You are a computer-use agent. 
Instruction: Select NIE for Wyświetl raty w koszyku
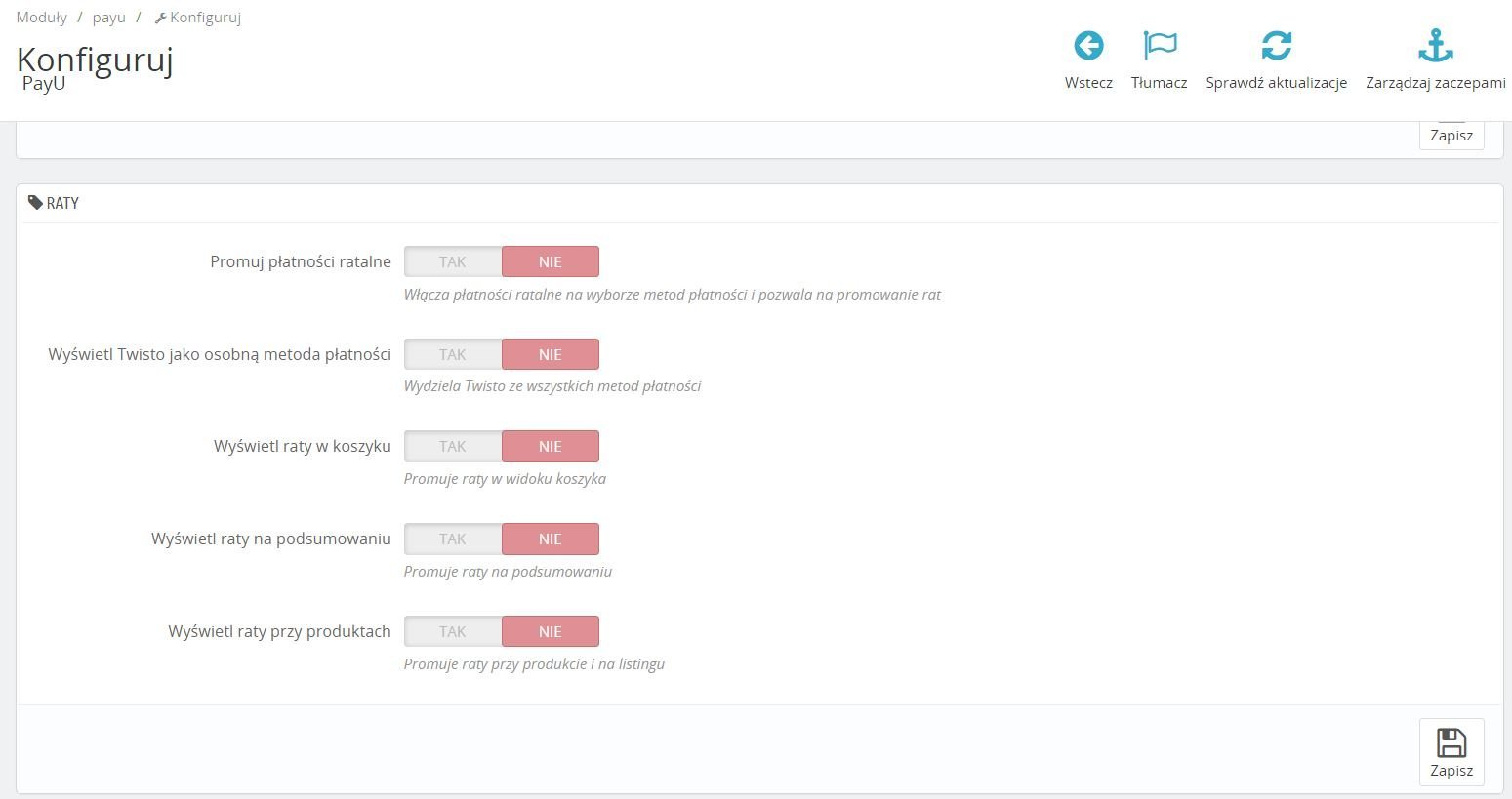click(551, 446)
